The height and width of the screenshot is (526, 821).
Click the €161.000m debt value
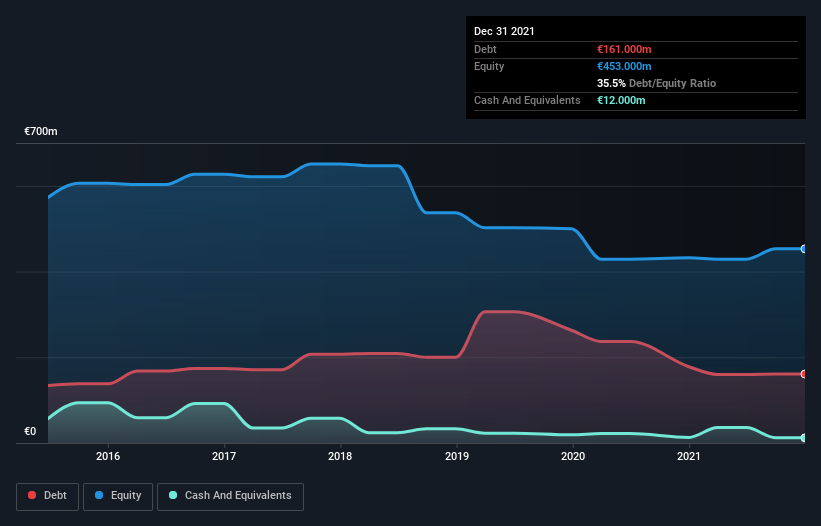624,49
